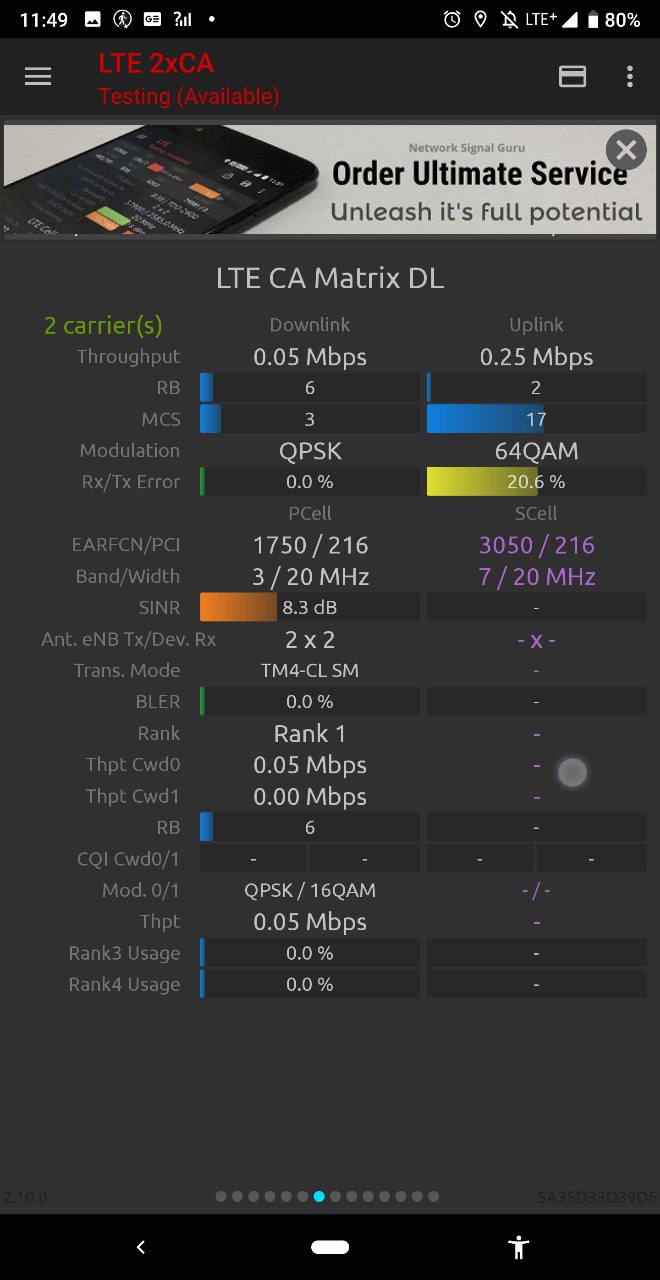
Task: Tap the SCell EARFCN 3050 / 216 value
Action: 537,545
